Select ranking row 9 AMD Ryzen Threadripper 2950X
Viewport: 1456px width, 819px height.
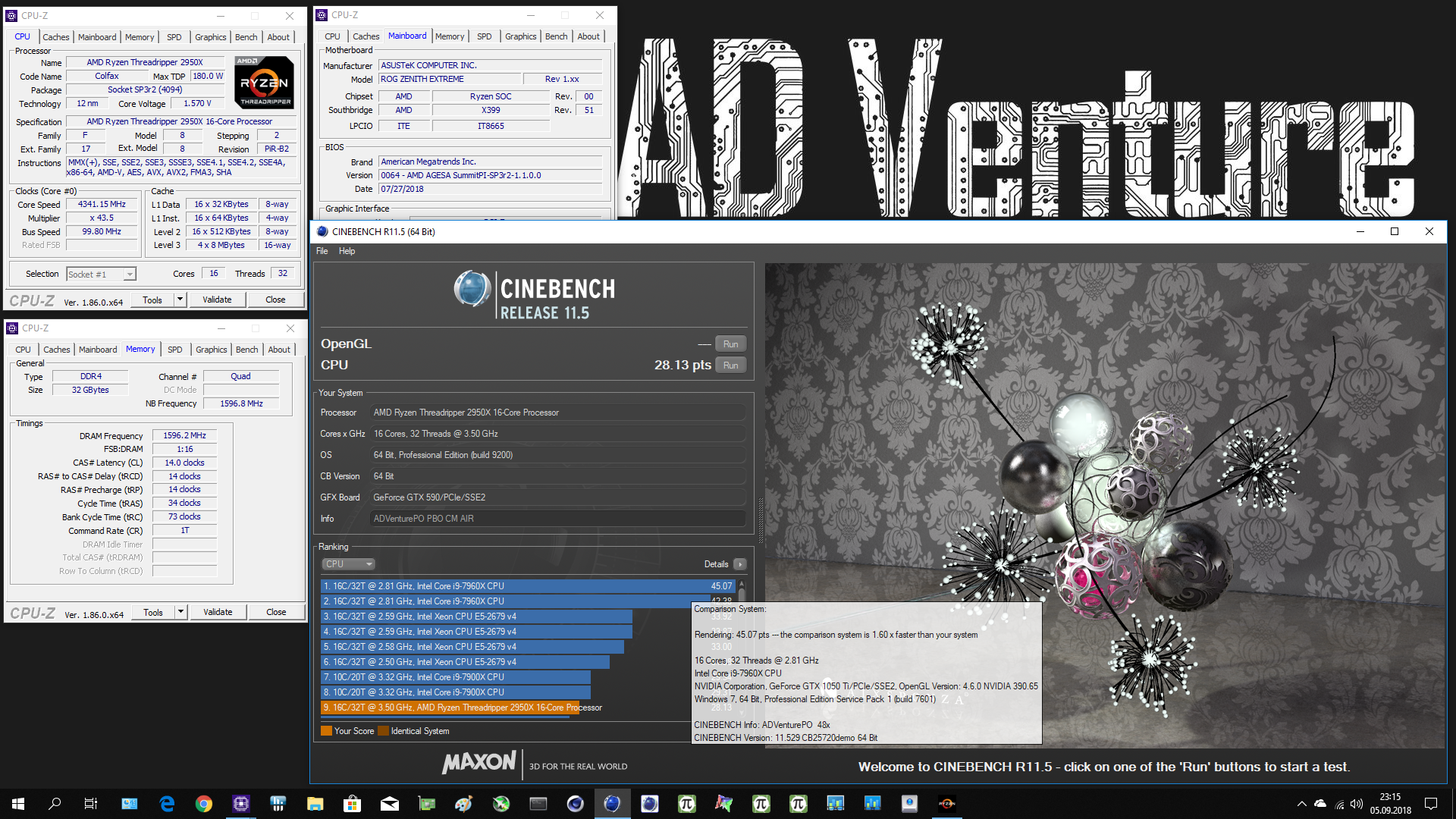click(462, 708)
